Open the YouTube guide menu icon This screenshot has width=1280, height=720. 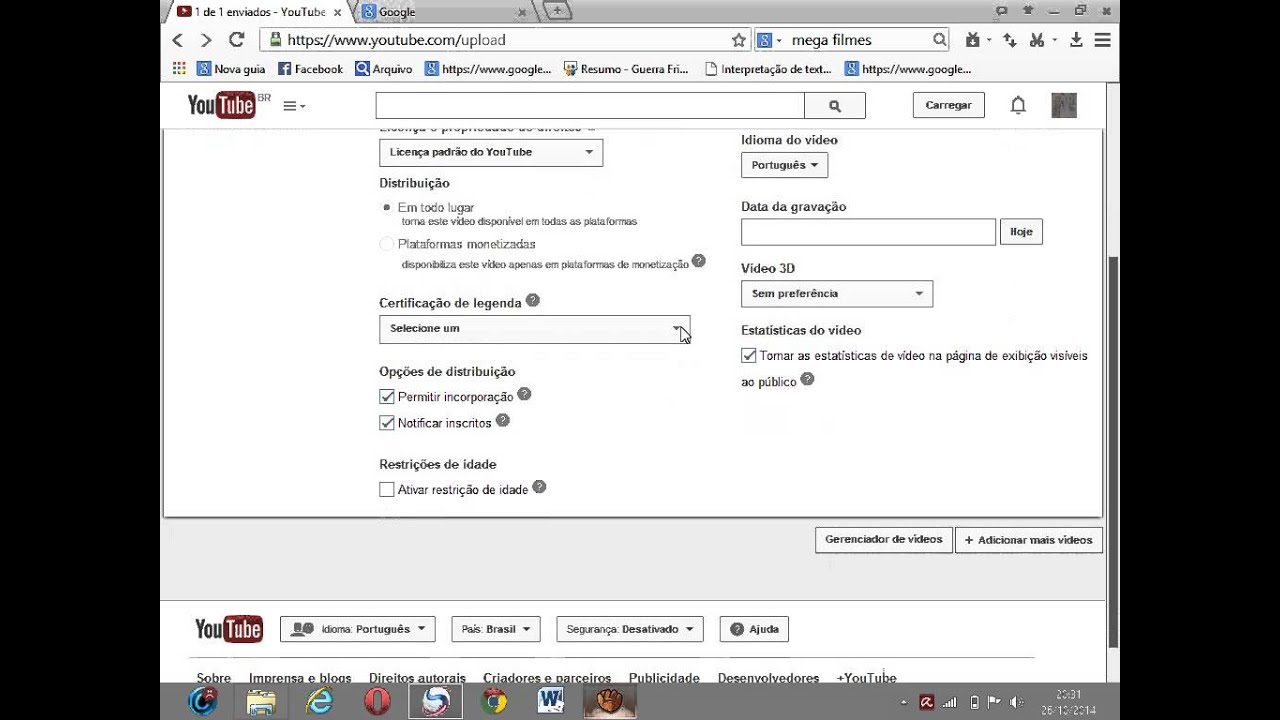[x=294, y=106]
